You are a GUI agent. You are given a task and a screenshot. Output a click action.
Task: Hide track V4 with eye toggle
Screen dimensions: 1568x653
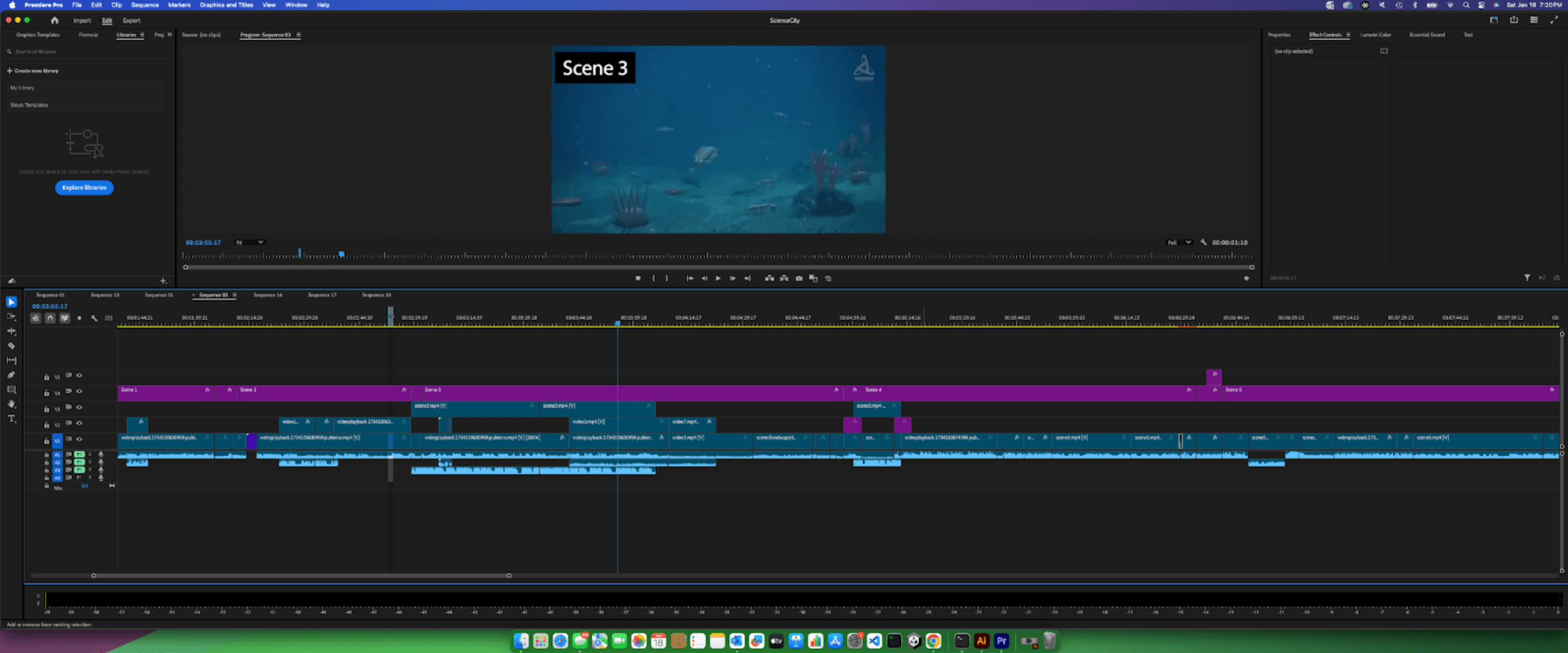(80, 391)
